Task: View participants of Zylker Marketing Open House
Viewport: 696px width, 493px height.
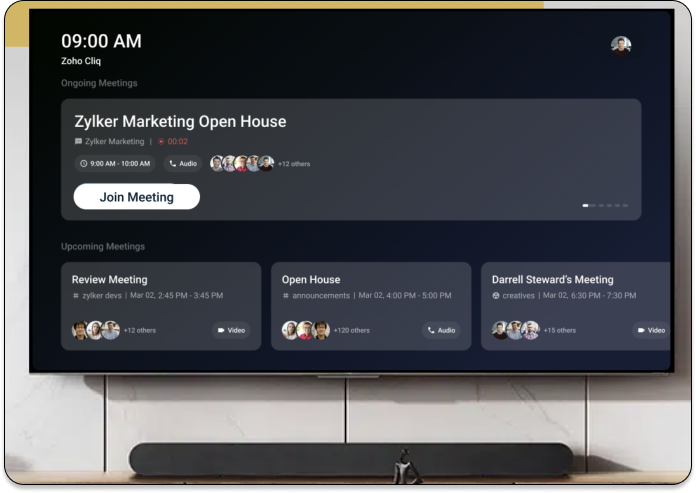Action: [x=241, y=163]
